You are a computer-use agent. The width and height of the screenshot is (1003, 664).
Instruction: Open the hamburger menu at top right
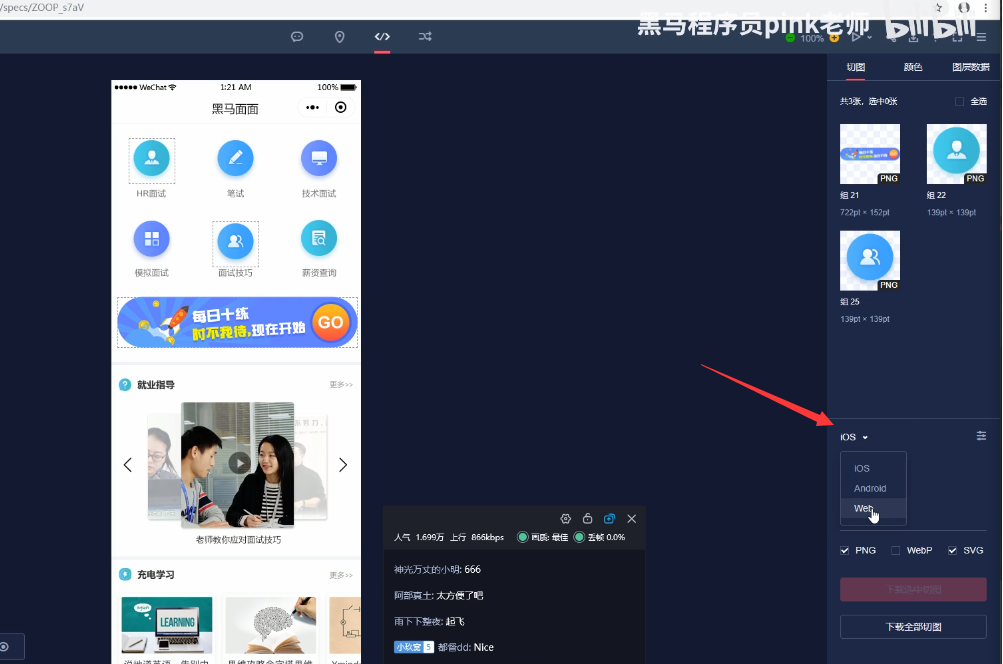pos(981,37)
